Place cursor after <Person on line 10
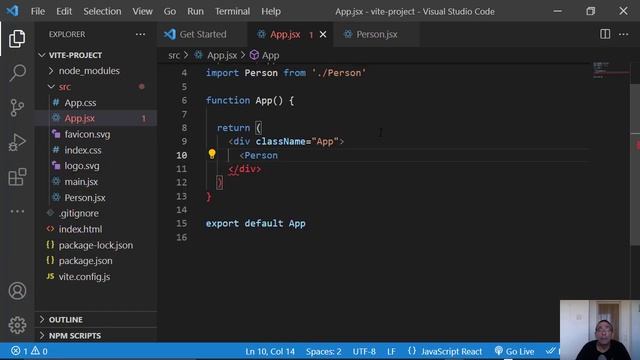 pos(278,156)
